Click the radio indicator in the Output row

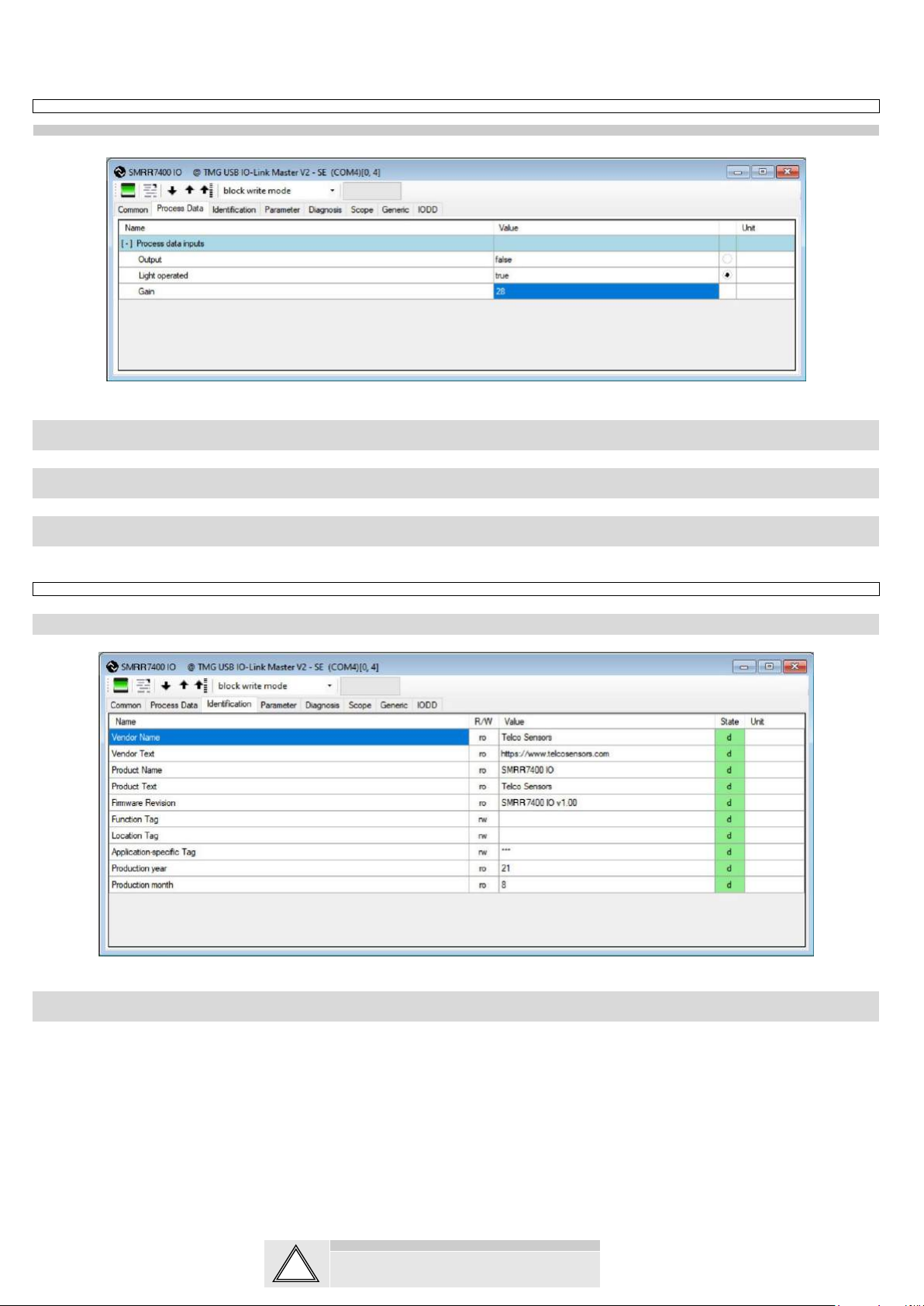click(727, 260)
